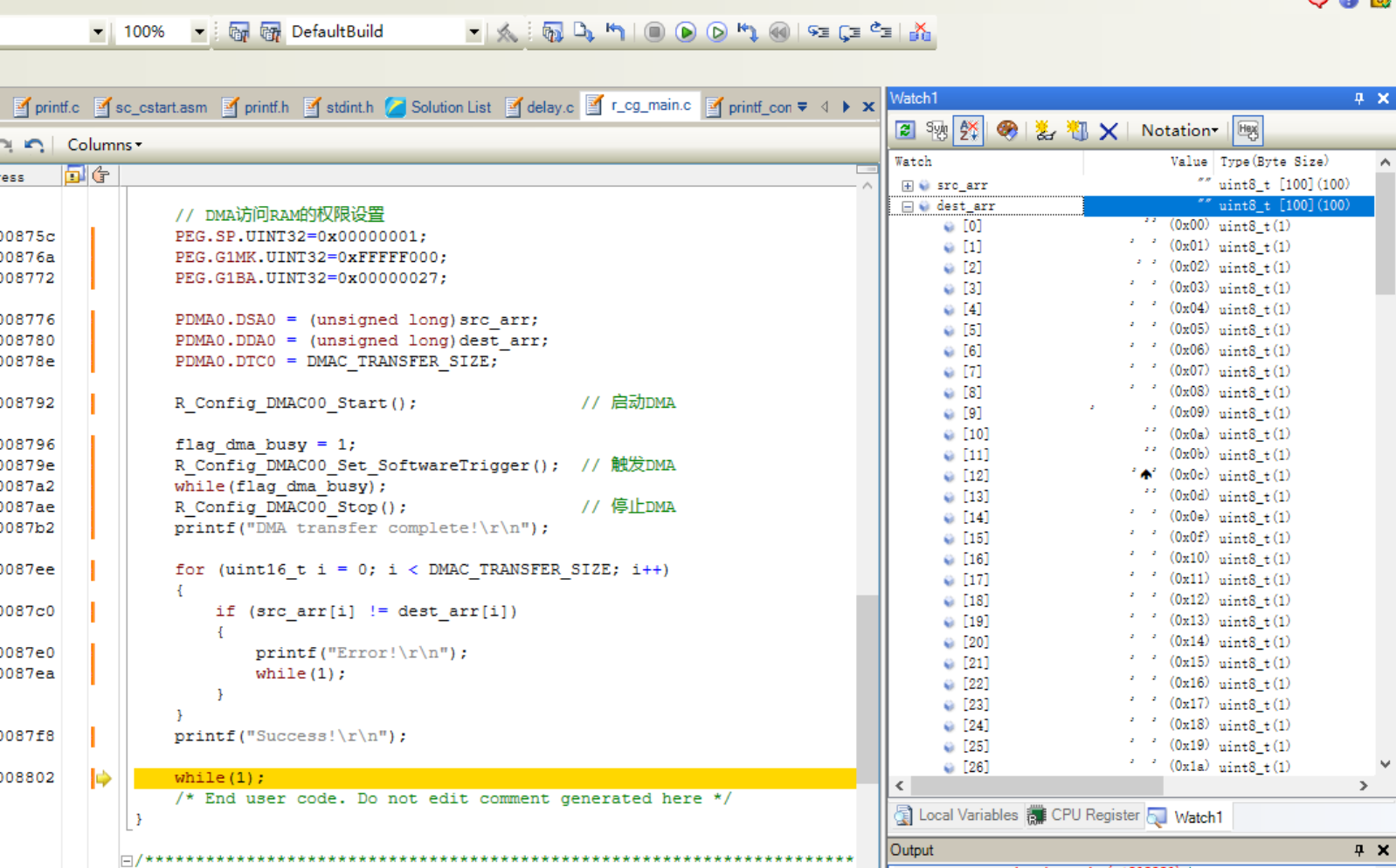The image size is (1396, 868).
Task: Click the 'printf("Success!\r\n");' code line
Action: point(291,736)
